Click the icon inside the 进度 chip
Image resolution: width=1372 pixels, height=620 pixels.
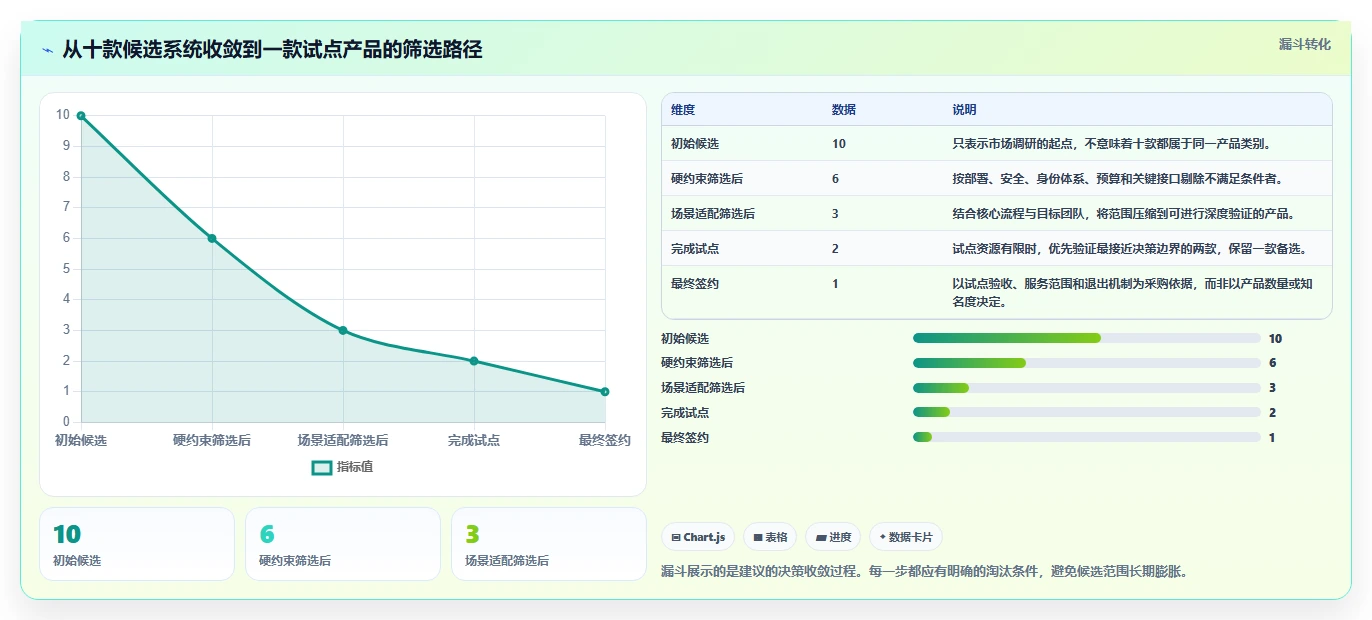[821, 538]
